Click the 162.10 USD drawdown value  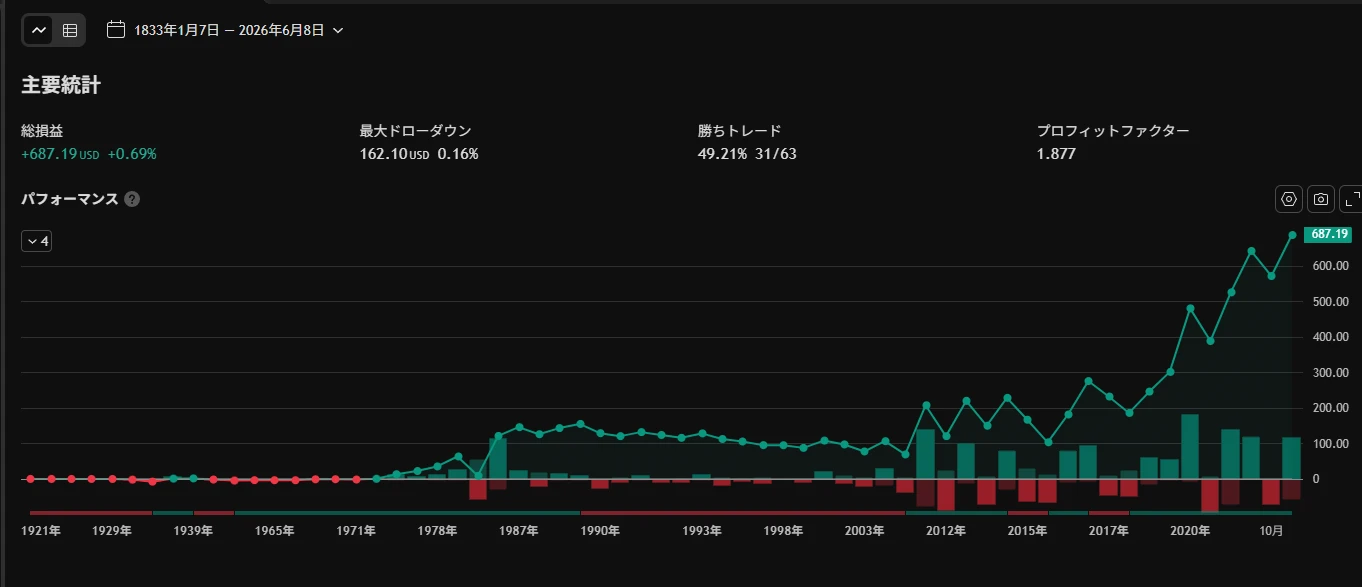[x=394, y=154]
